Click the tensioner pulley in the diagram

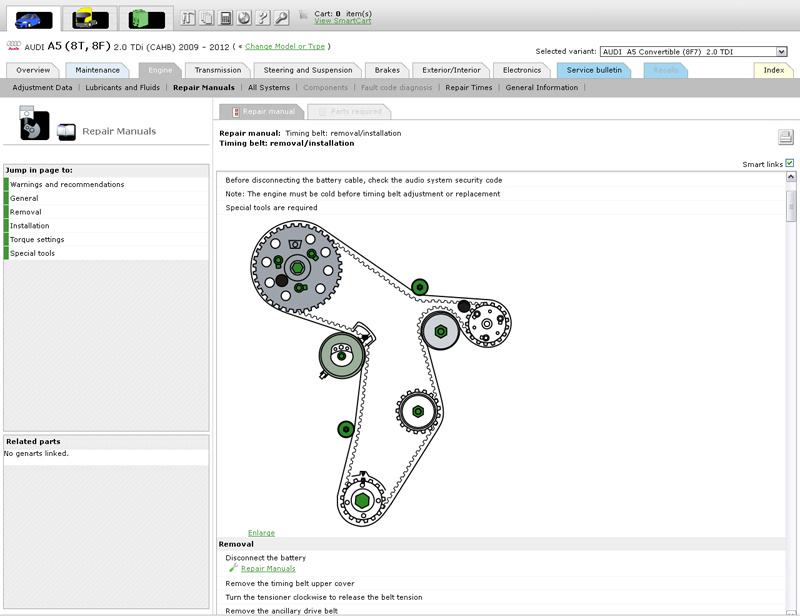tap(342, 355)
